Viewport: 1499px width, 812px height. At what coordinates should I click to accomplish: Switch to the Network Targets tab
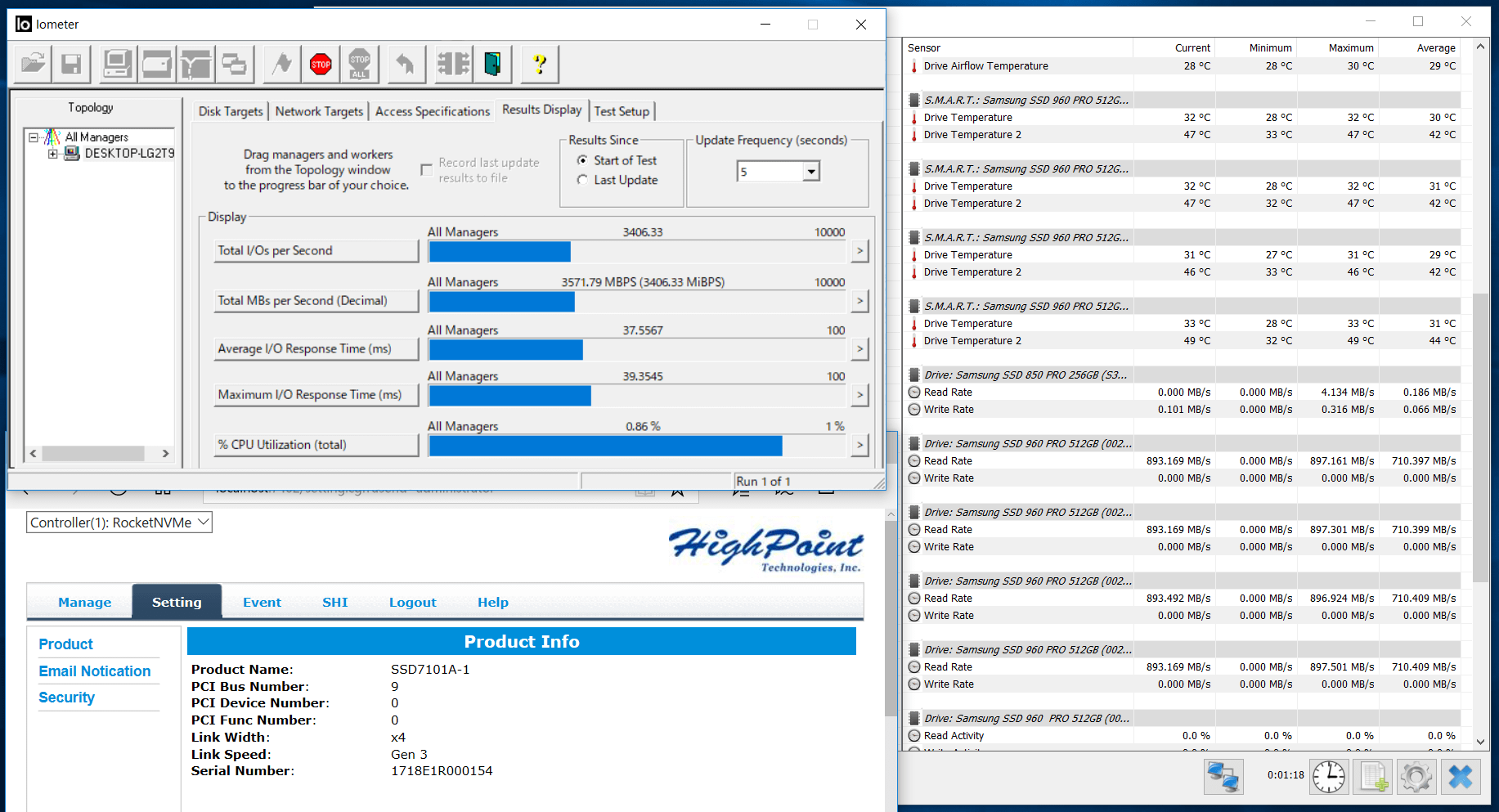tap(319, 111)
